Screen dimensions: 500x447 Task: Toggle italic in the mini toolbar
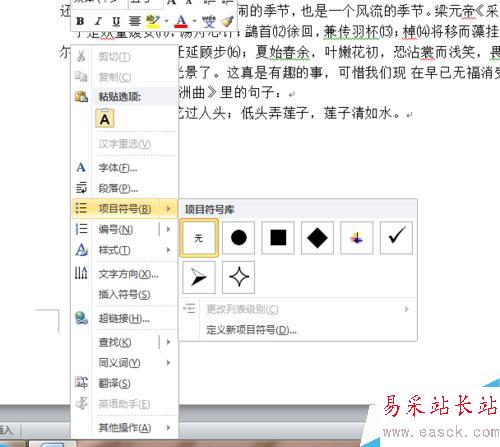(98, 21)
